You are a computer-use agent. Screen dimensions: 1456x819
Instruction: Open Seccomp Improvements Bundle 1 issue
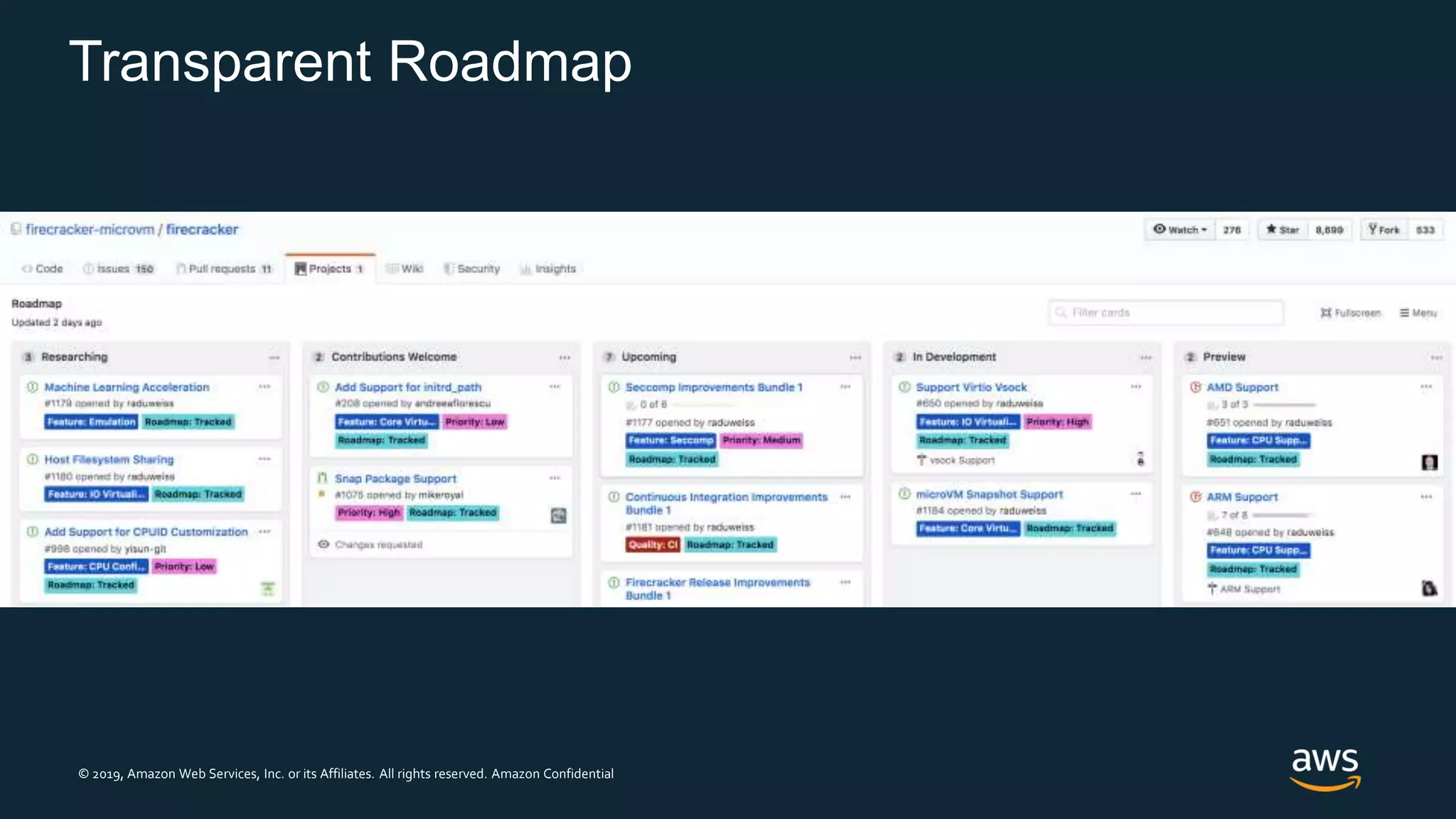pyautogui.click(x=714, y=387)
